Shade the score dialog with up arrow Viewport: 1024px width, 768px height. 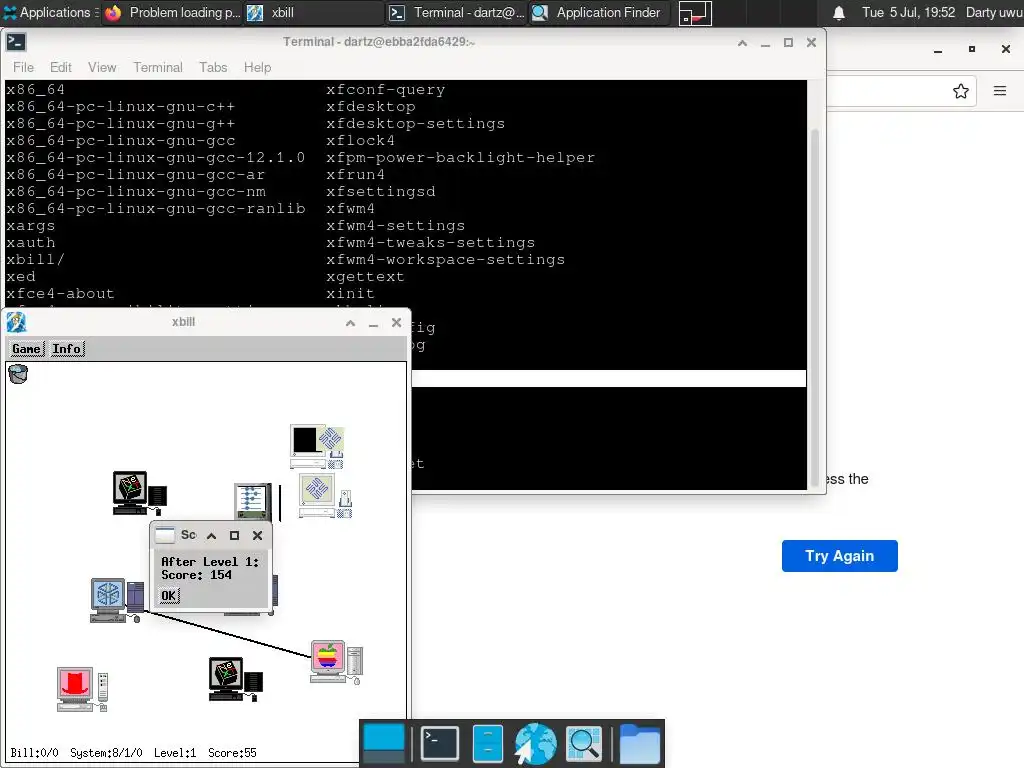coord(212,536)
